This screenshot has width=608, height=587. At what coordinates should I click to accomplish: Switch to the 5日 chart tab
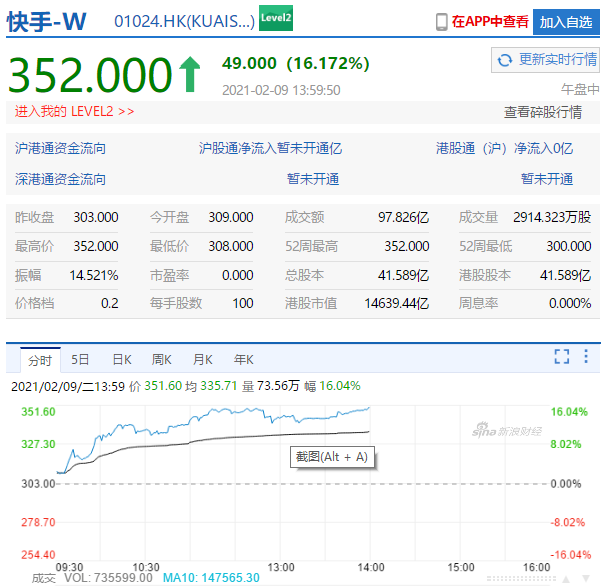pos(80,360)
